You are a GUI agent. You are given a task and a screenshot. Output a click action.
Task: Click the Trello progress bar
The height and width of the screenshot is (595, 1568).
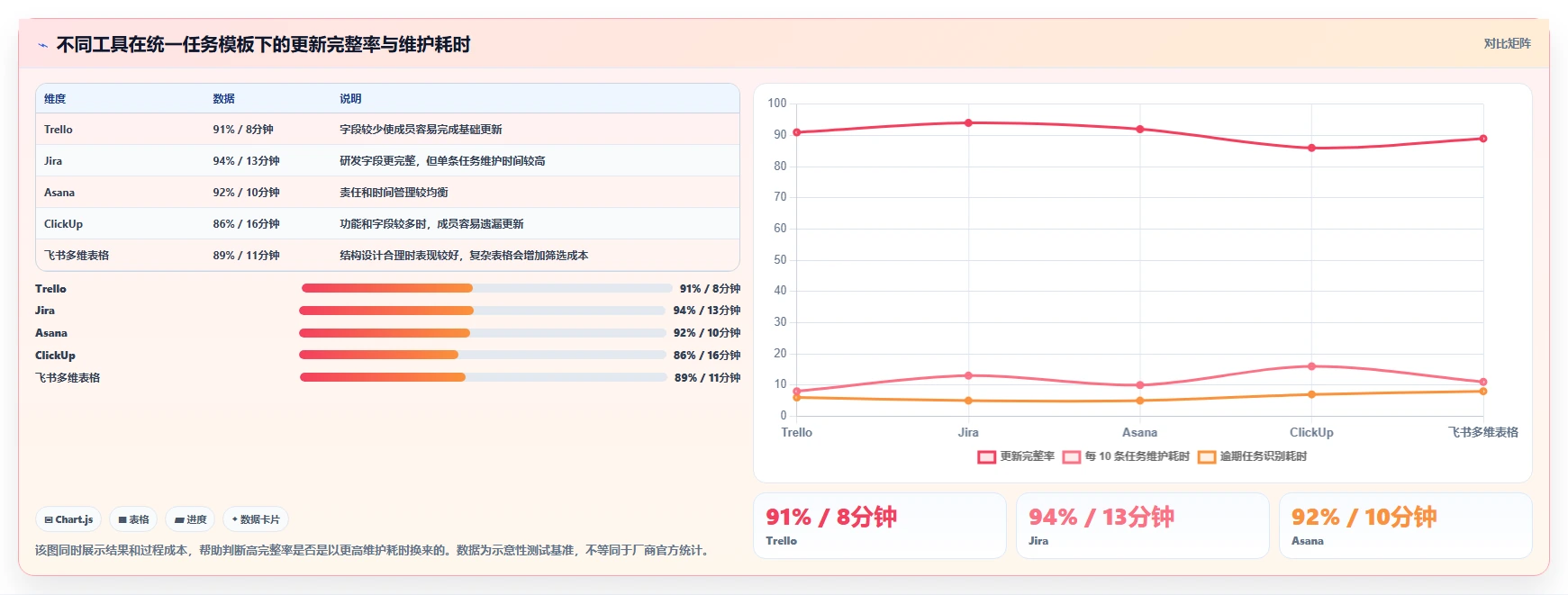click(486, 288)
